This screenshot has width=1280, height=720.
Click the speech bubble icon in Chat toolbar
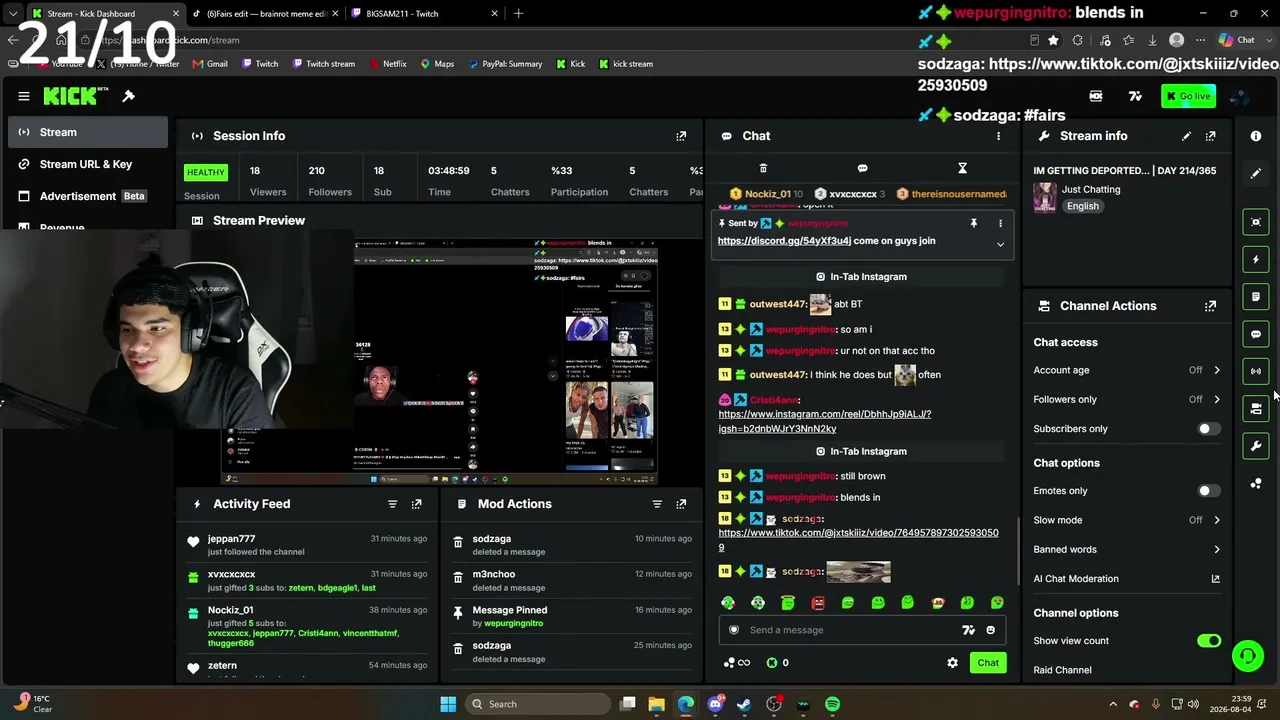pos(862,168)
